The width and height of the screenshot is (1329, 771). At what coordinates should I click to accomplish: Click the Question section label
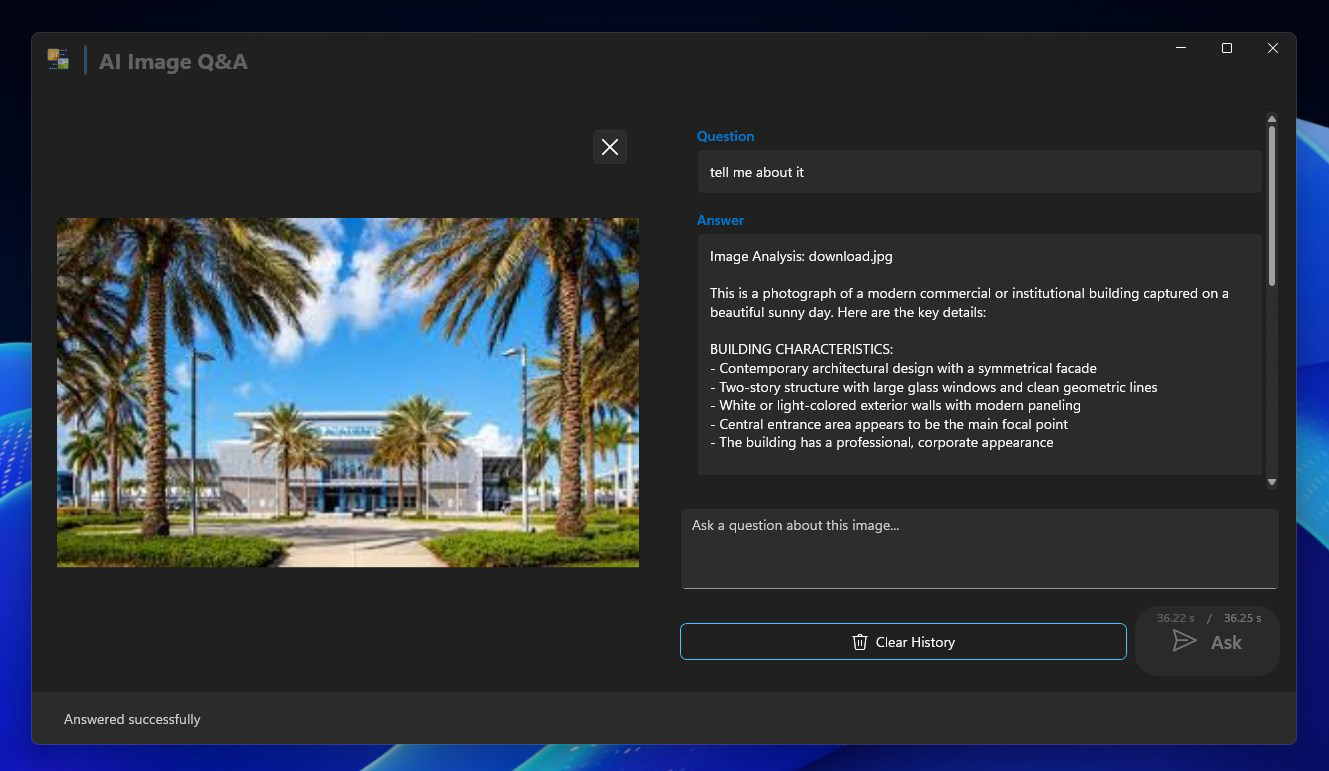pyautogui.click(x=725, y=136)
